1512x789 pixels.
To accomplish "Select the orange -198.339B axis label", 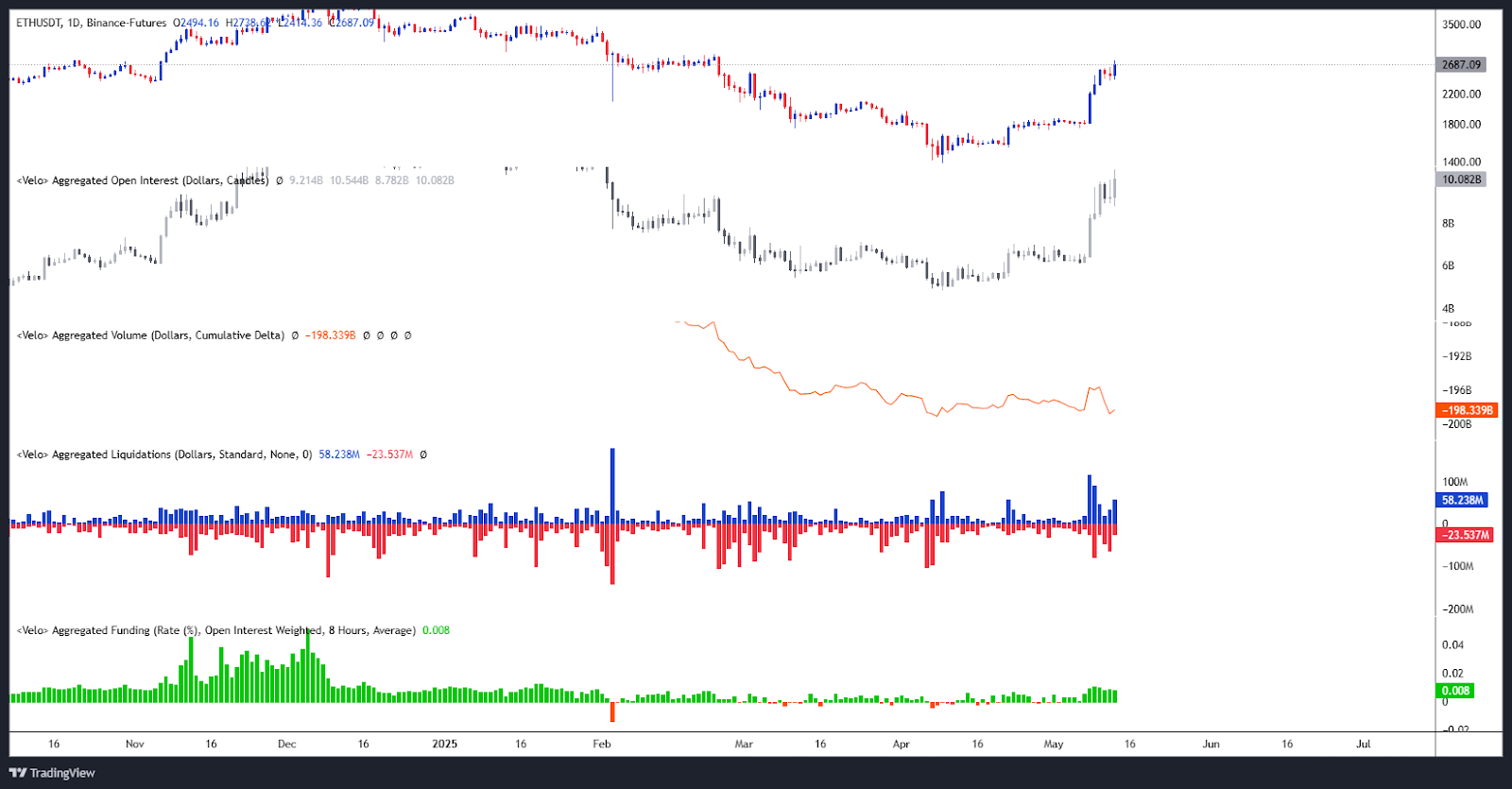I will [1467, 410].
